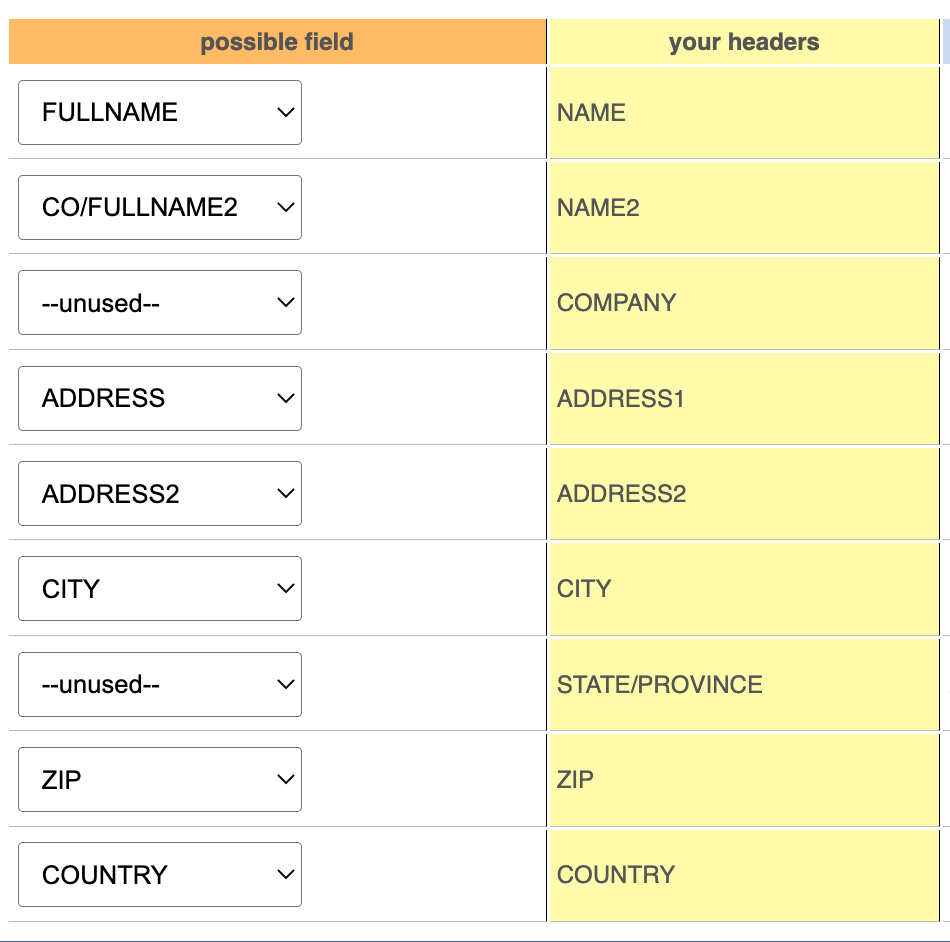The width and height of the screenshot is (950, 942).
Task: Click the 'your headers' column header
Action: [x=743, y=42]
